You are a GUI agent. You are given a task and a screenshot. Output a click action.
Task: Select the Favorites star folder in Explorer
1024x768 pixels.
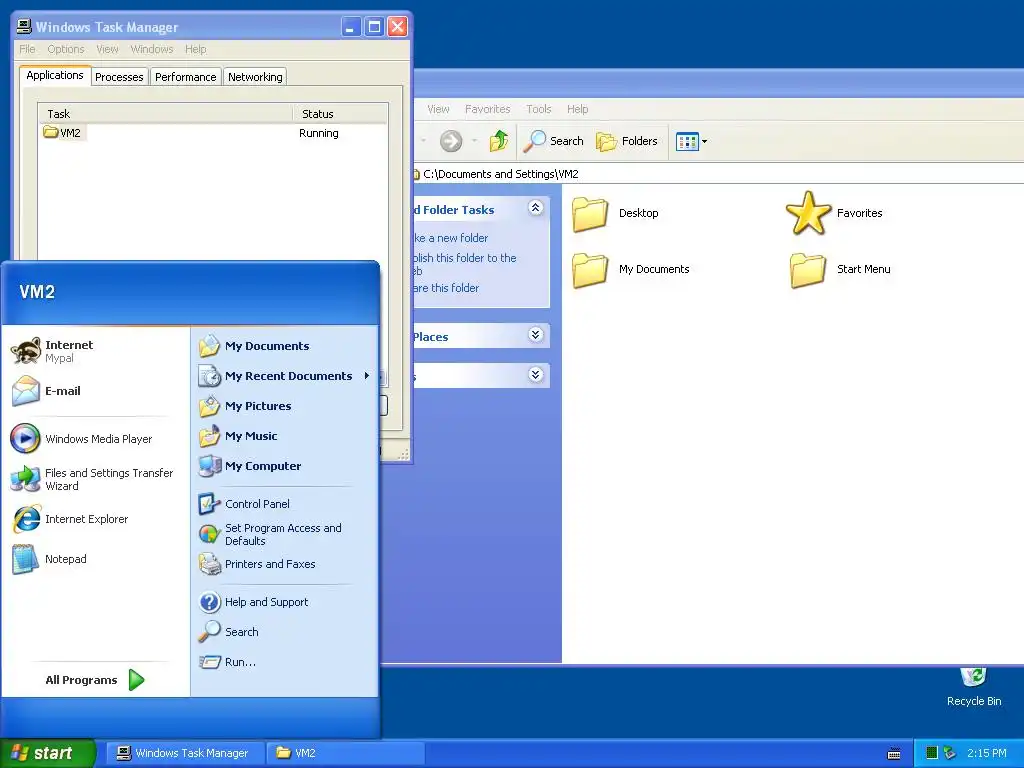[x=835, y=214]
